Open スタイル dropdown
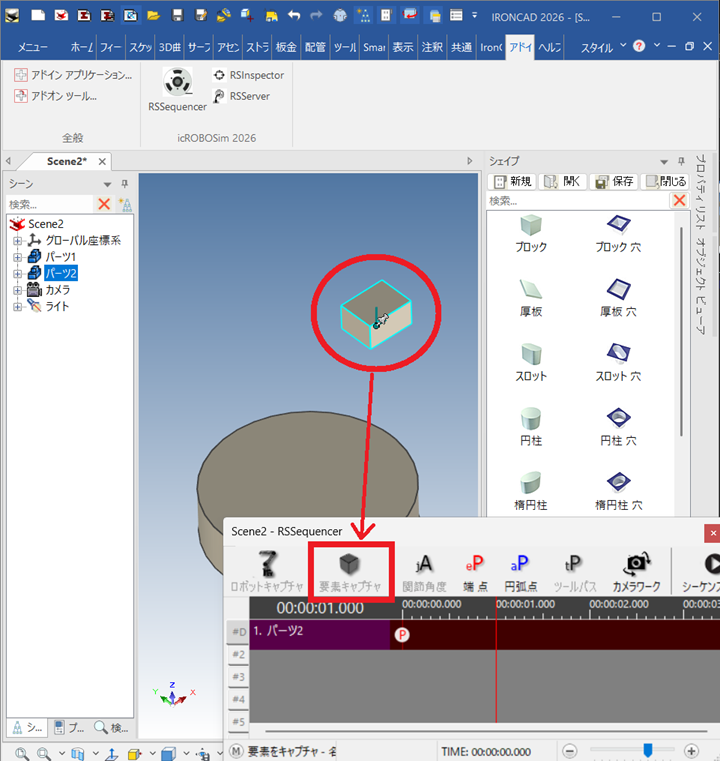Viewport: 720px width, 761px height. 603,48
